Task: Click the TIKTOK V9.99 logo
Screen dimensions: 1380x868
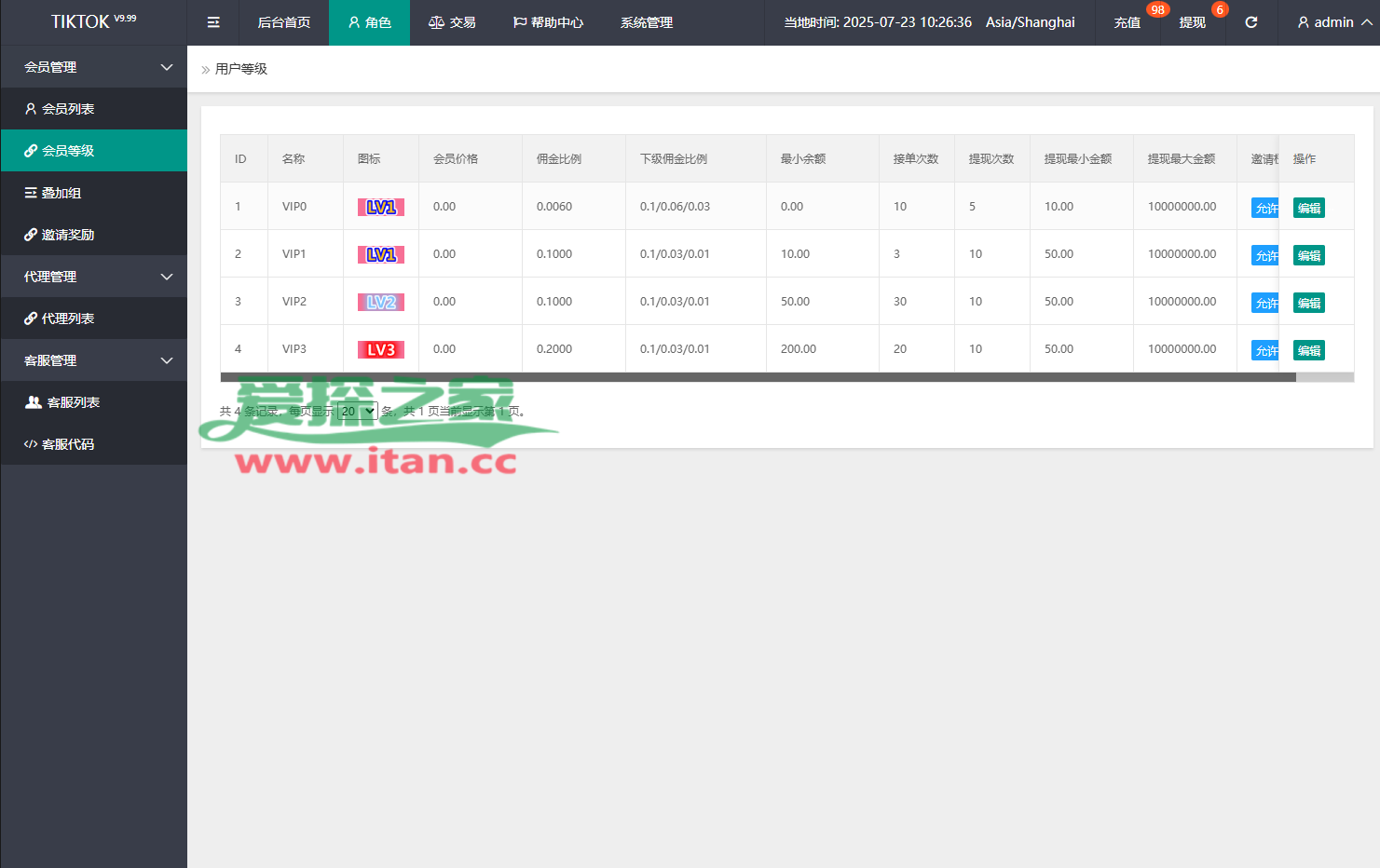Action: [93, 21]
